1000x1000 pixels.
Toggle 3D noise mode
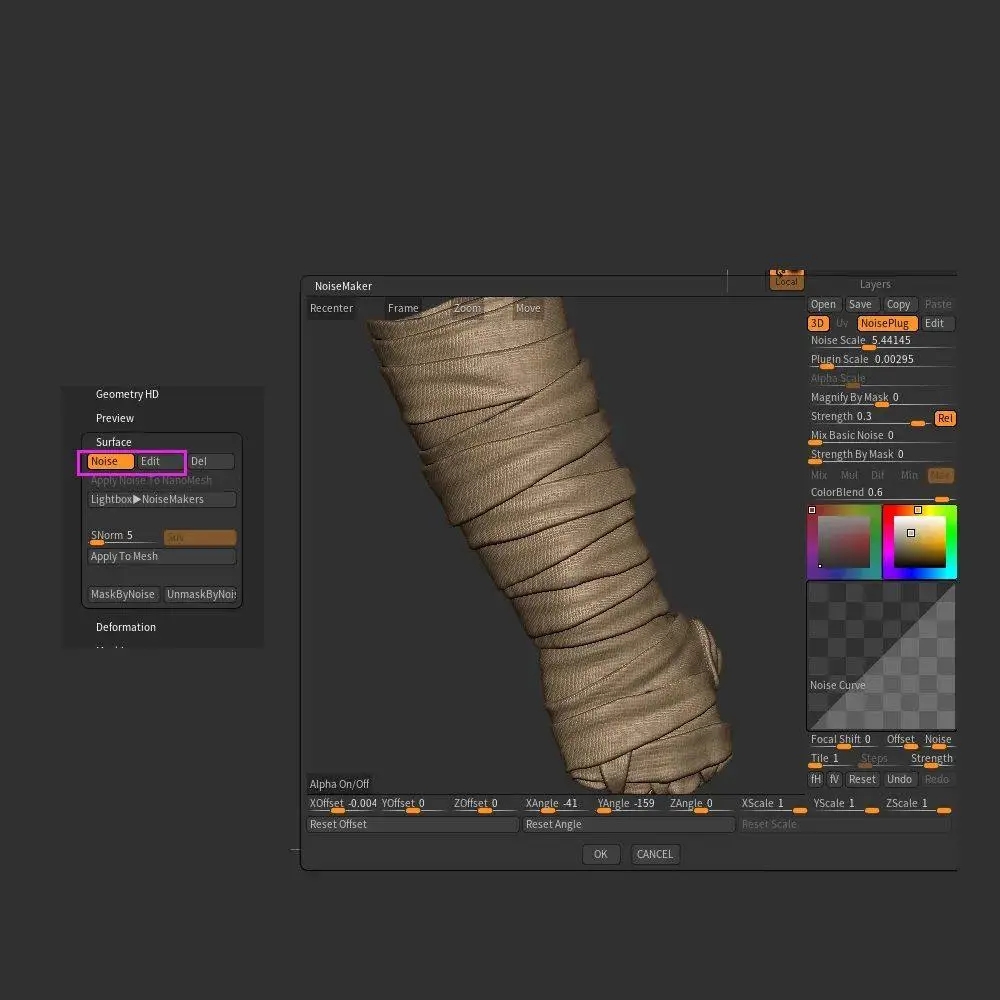[x=818, y=323]
